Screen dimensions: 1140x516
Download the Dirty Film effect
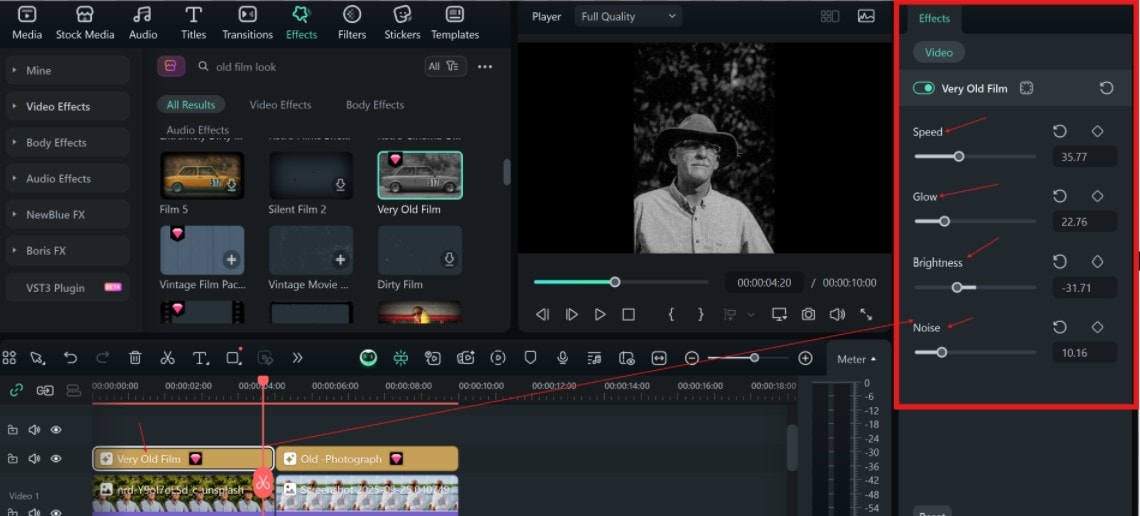pyautogui.click(x=449, y=259)
